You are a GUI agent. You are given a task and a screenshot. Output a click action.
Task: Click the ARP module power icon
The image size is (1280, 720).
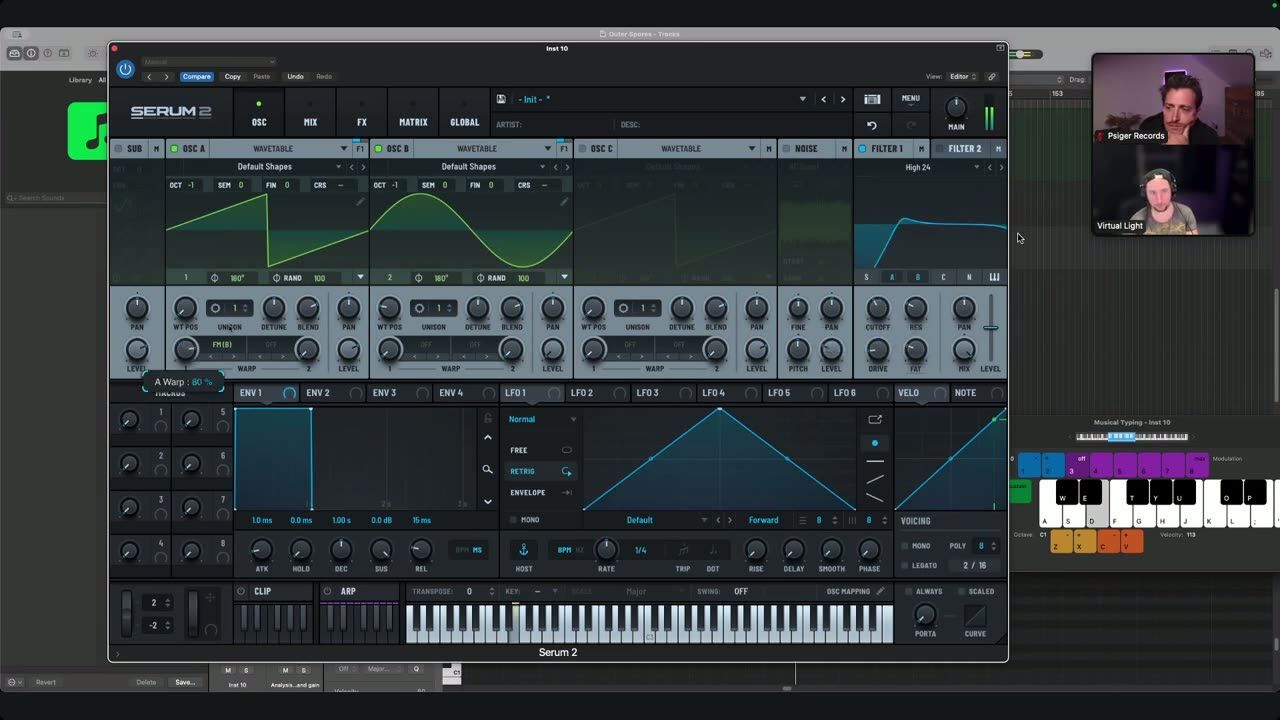(327, 591)
